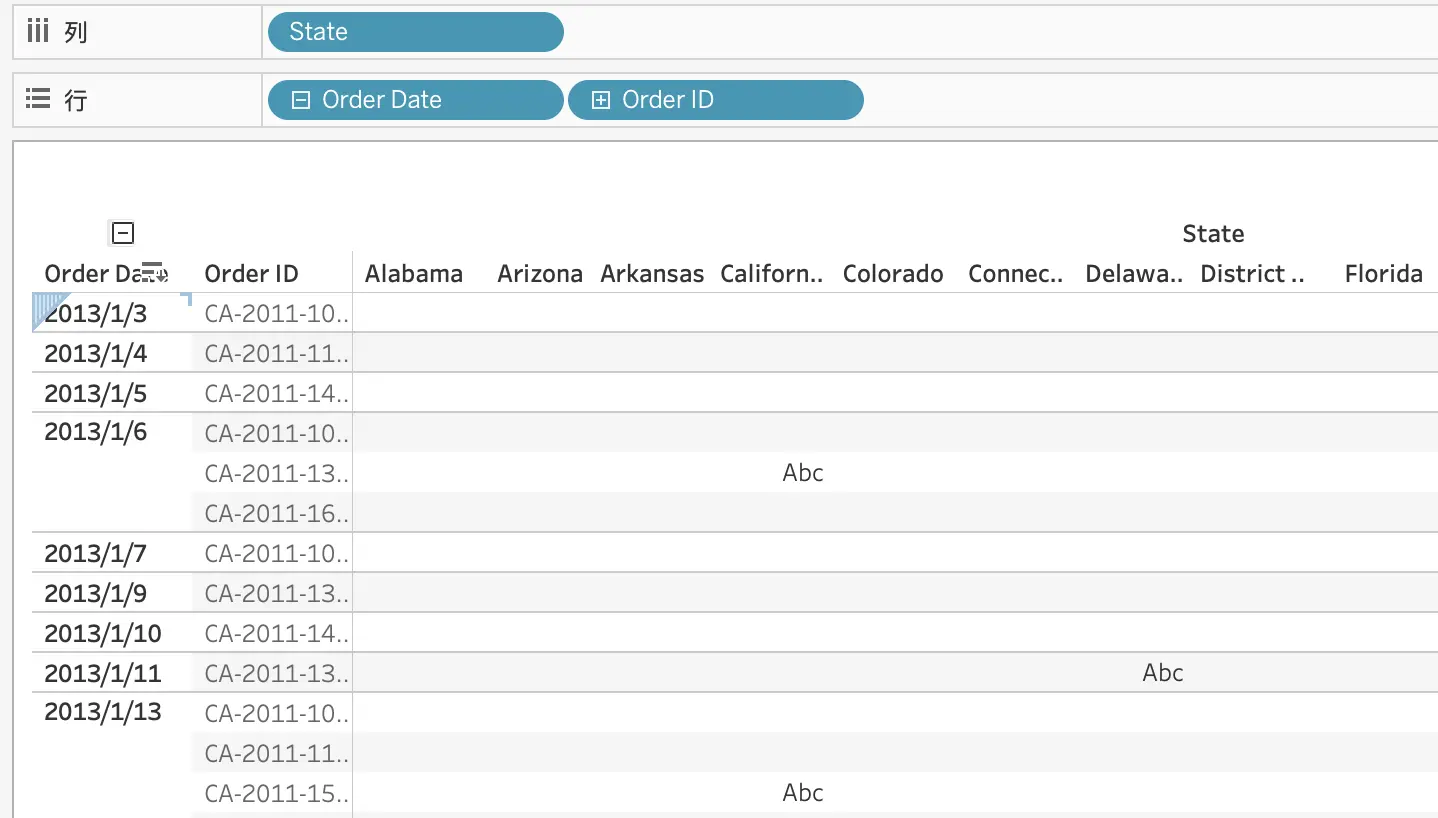Click the sort icon on Order Date header
This screenshot has width=1438, height=818.
pyautogui.click(x=154, y=271)
